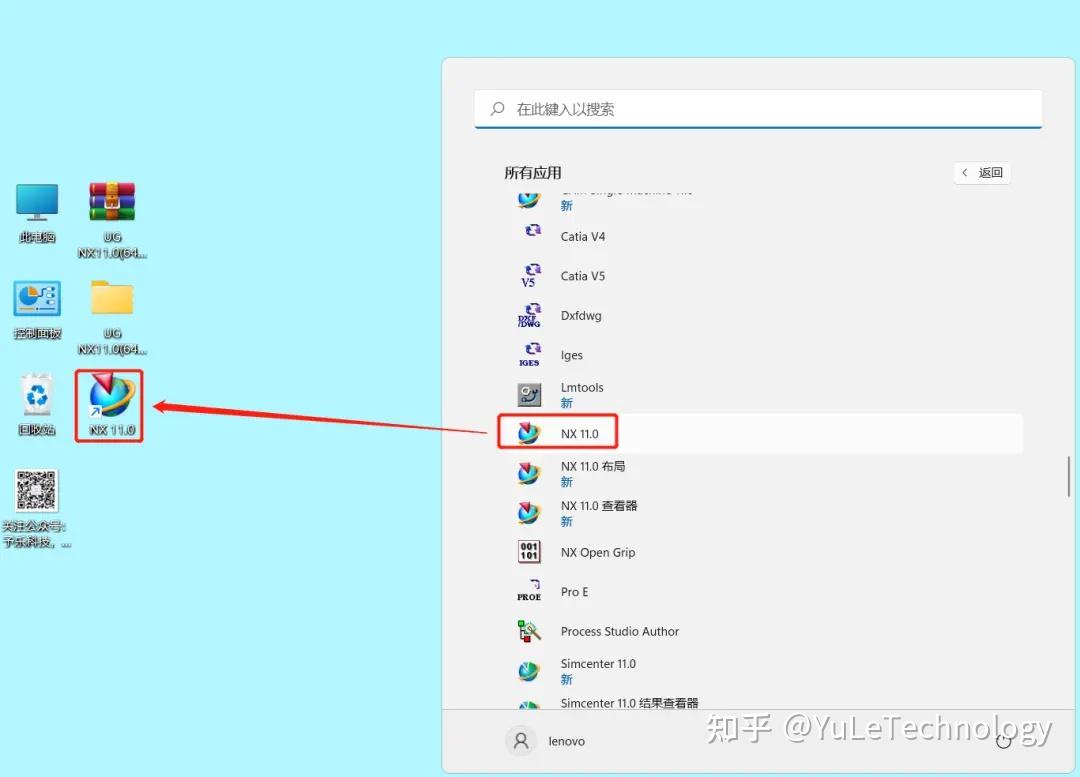The width and height of the screenshot is (1080, 777).
Task: Select the UG NX11.0 WinRAR archive
Action: click(112, 200)
